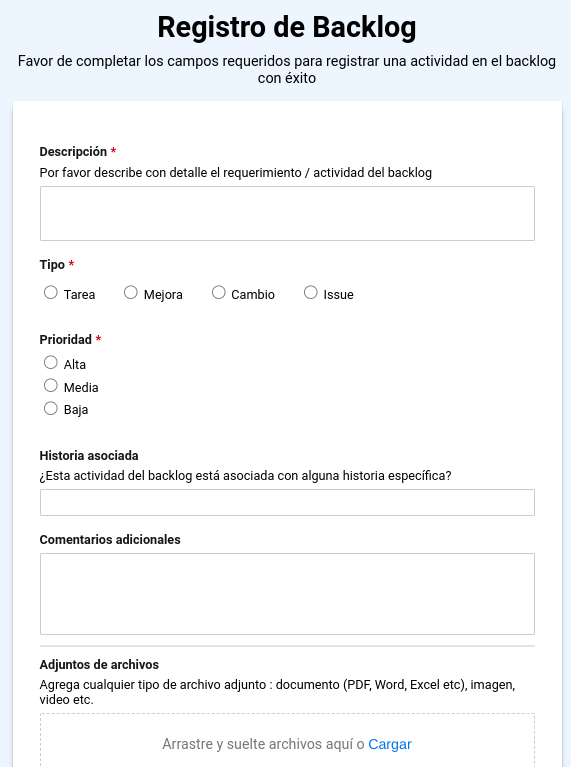
Task: Choose Mejora as the Tipo
Action: (131, 293)
